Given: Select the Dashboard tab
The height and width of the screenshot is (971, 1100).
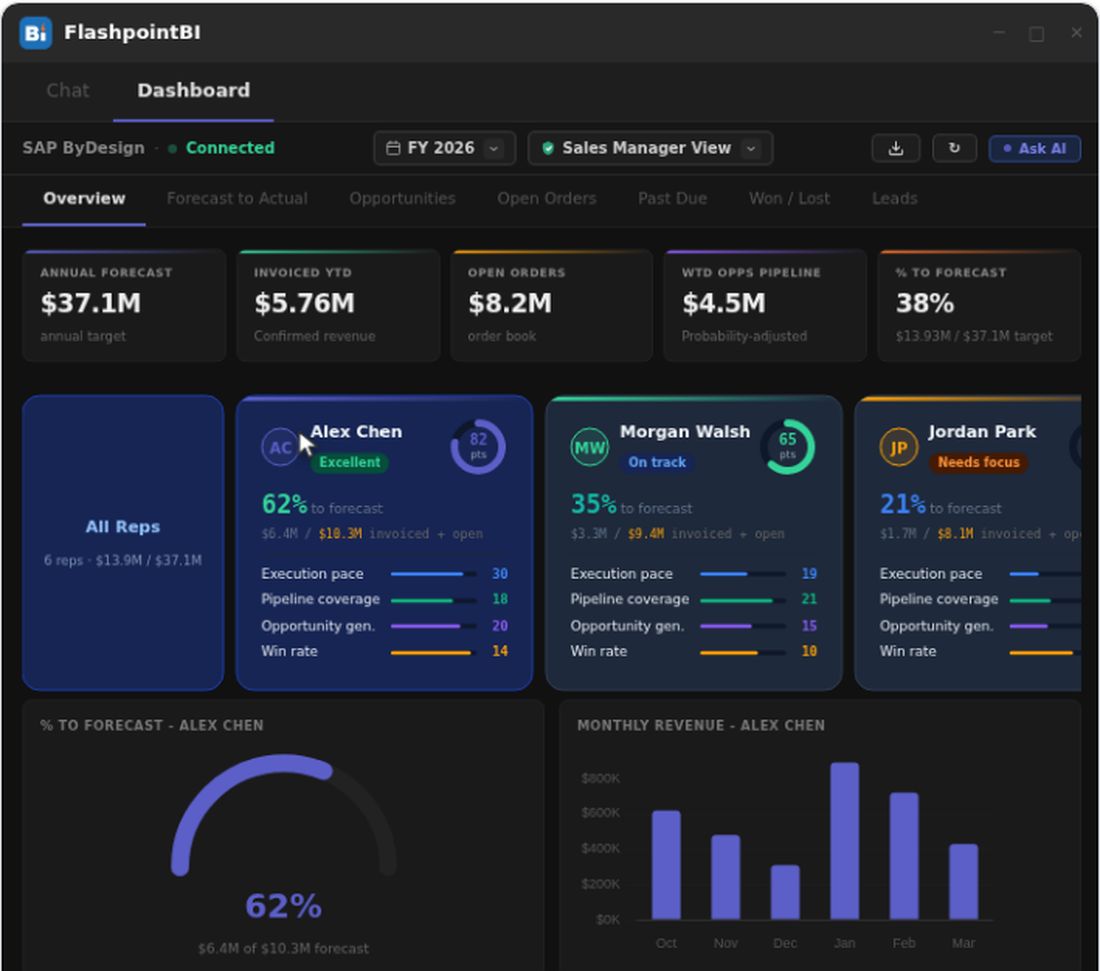Looking at the screenshot, I should [x=194, y=91].
